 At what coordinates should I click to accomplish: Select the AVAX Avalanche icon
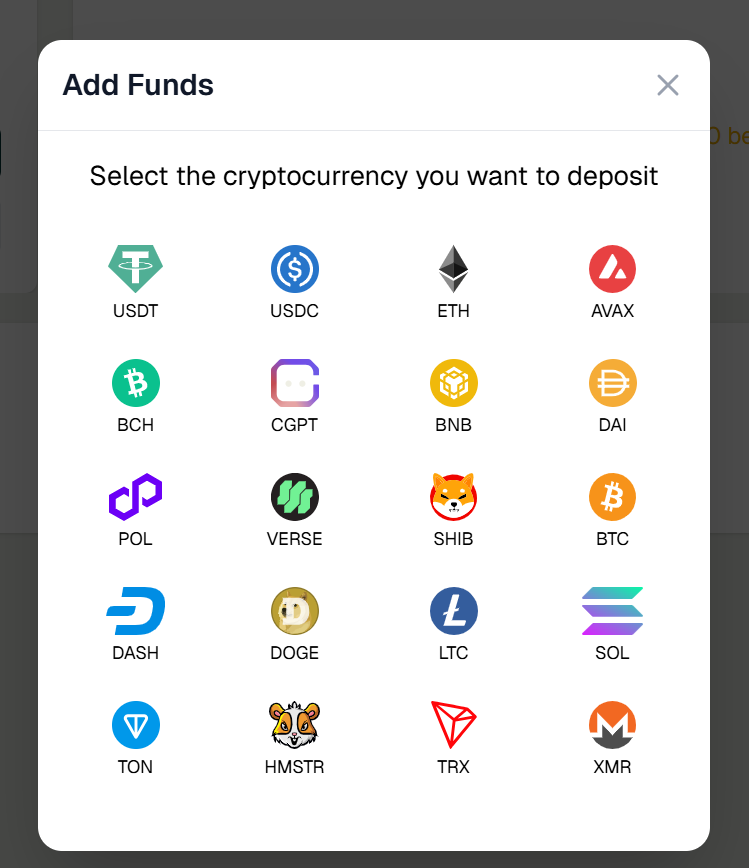click(x=612, y=268)
